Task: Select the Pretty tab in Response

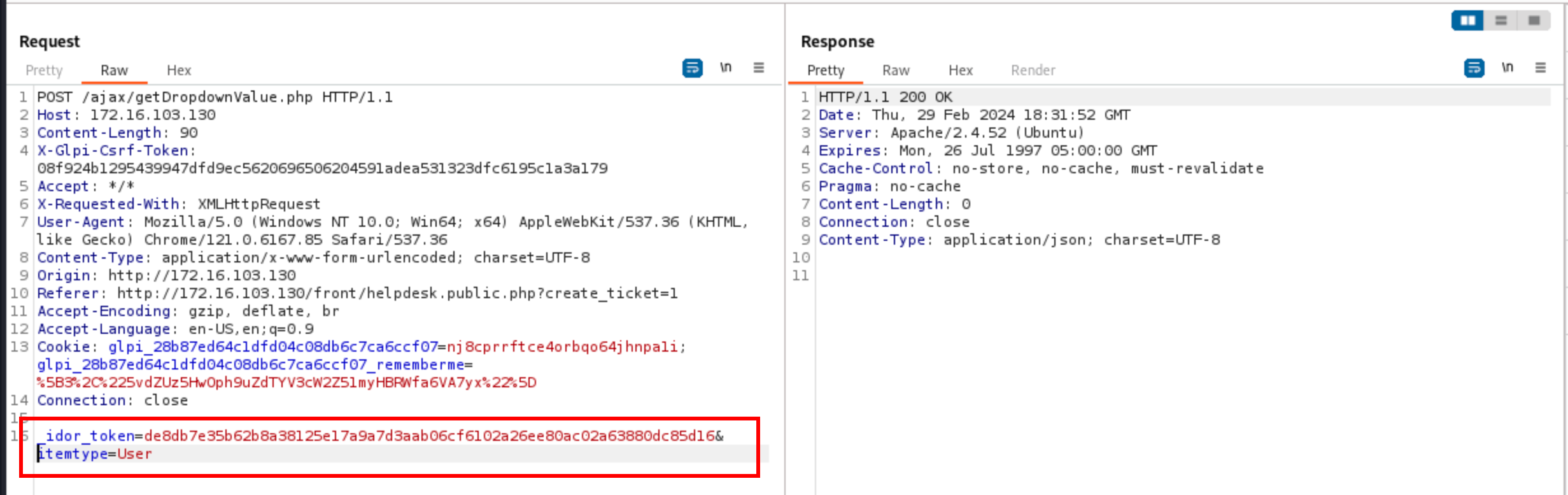Action: coord(826,70)
